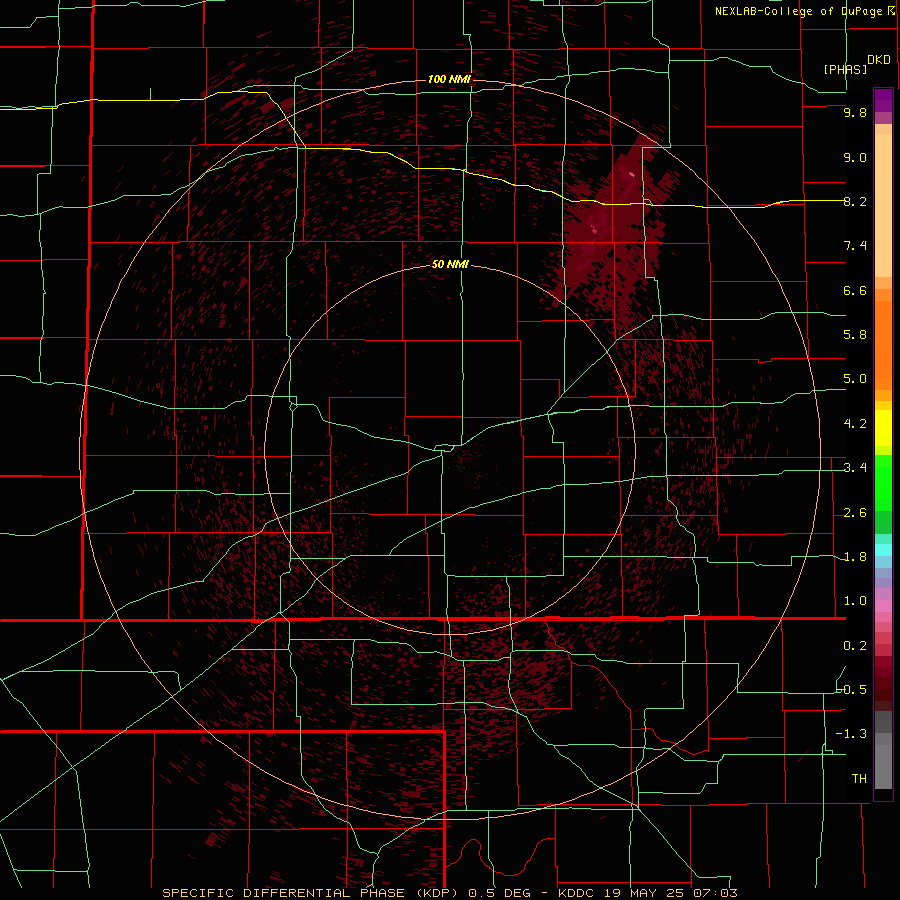Click the 5.8 scale label

pos(855,335)
